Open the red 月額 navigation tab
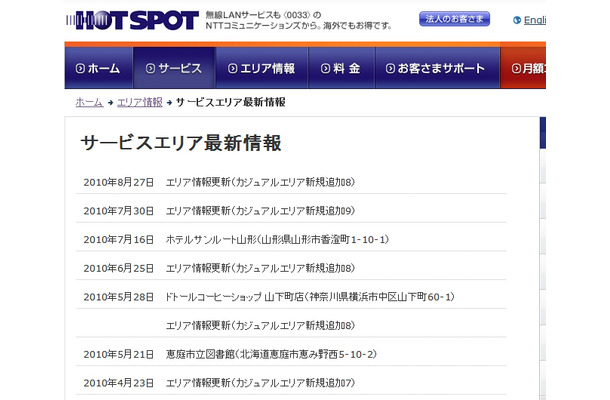610x400 pixels. coord(523,68)
